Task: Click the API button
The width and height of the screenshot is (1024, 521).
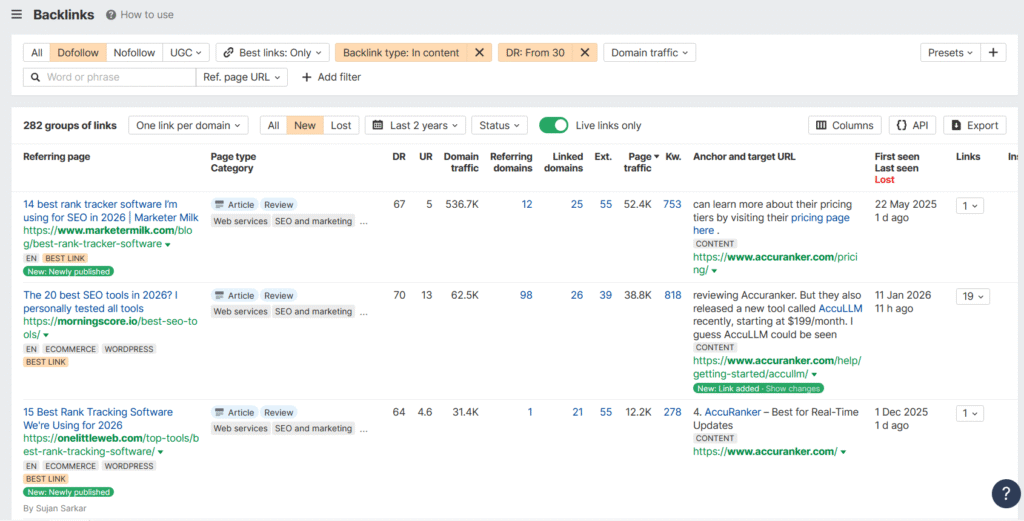Action: 912,125
